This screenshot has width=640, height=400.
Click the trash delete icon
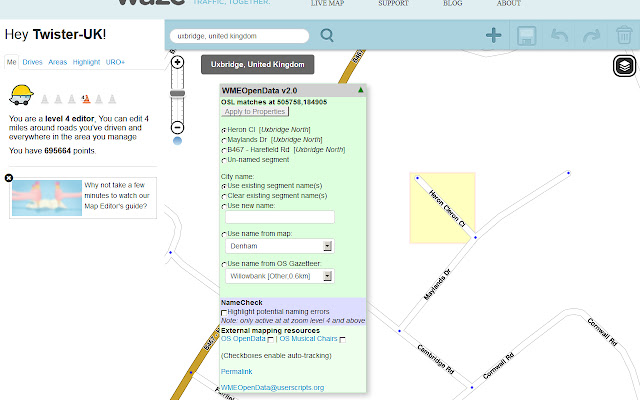[x=624, y=36]
